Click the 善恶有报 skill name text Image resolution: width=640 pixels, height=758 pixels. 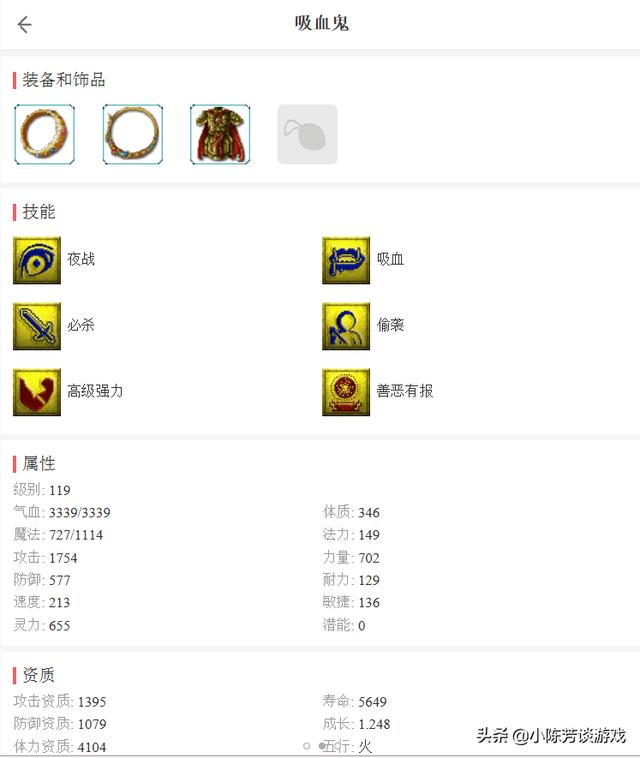405,391
